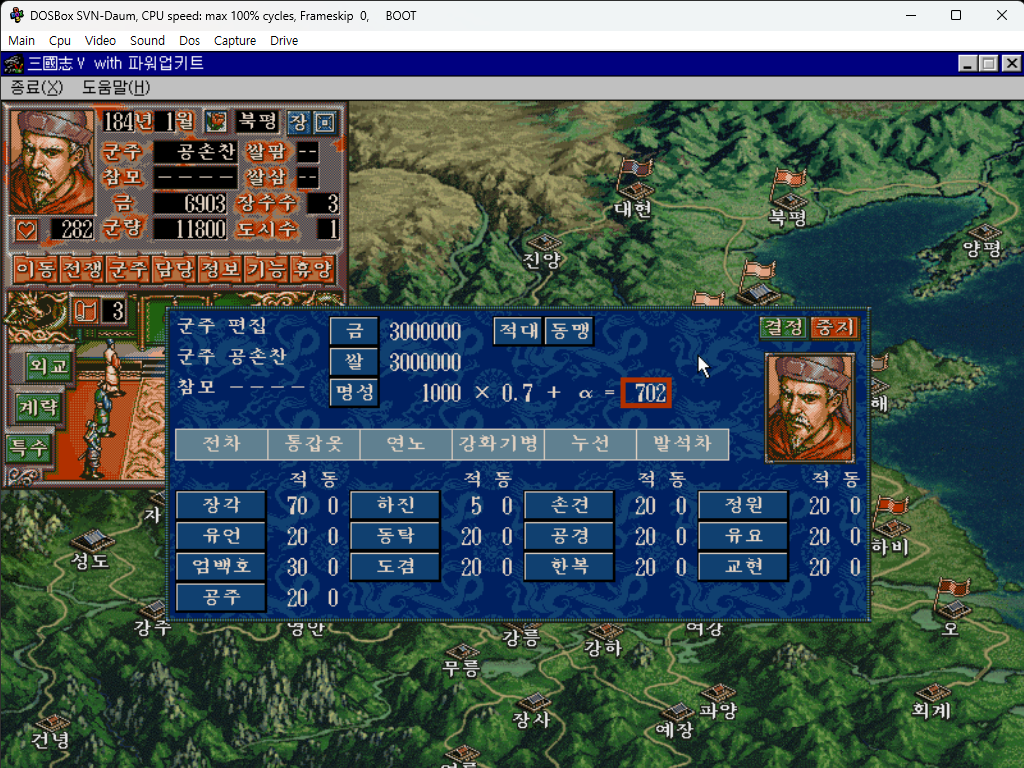Click the ruler portrait in status panel
Screen dimensions: 1024x768
coord(52,162)
